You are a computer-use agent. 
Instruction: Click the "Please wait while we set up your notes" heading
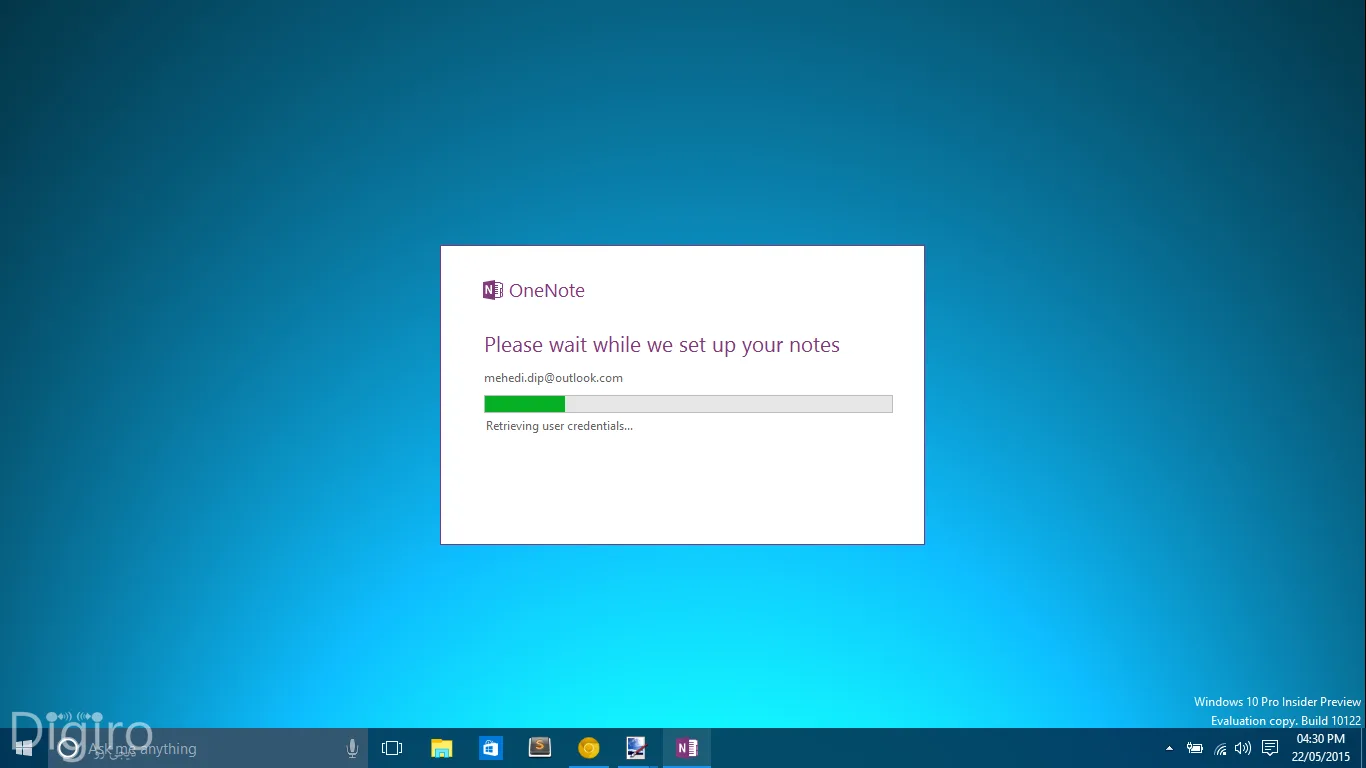(x=662, y=345)
